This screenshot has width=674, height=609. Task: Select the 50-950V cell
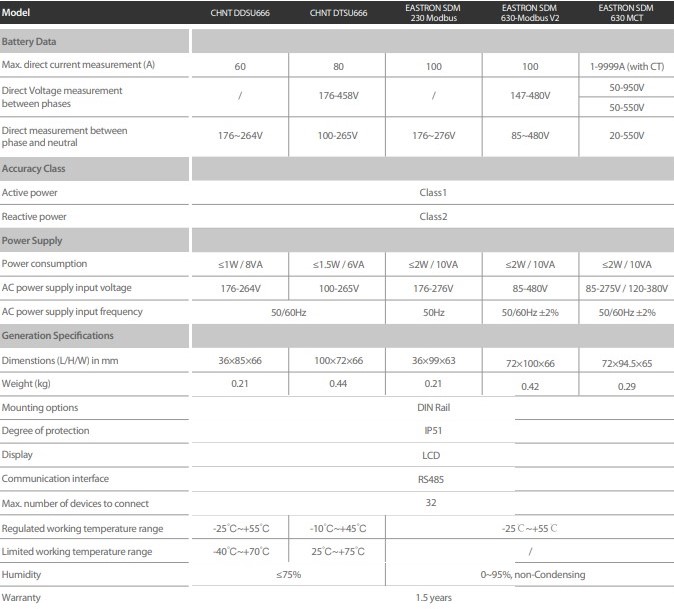(627, 88)
